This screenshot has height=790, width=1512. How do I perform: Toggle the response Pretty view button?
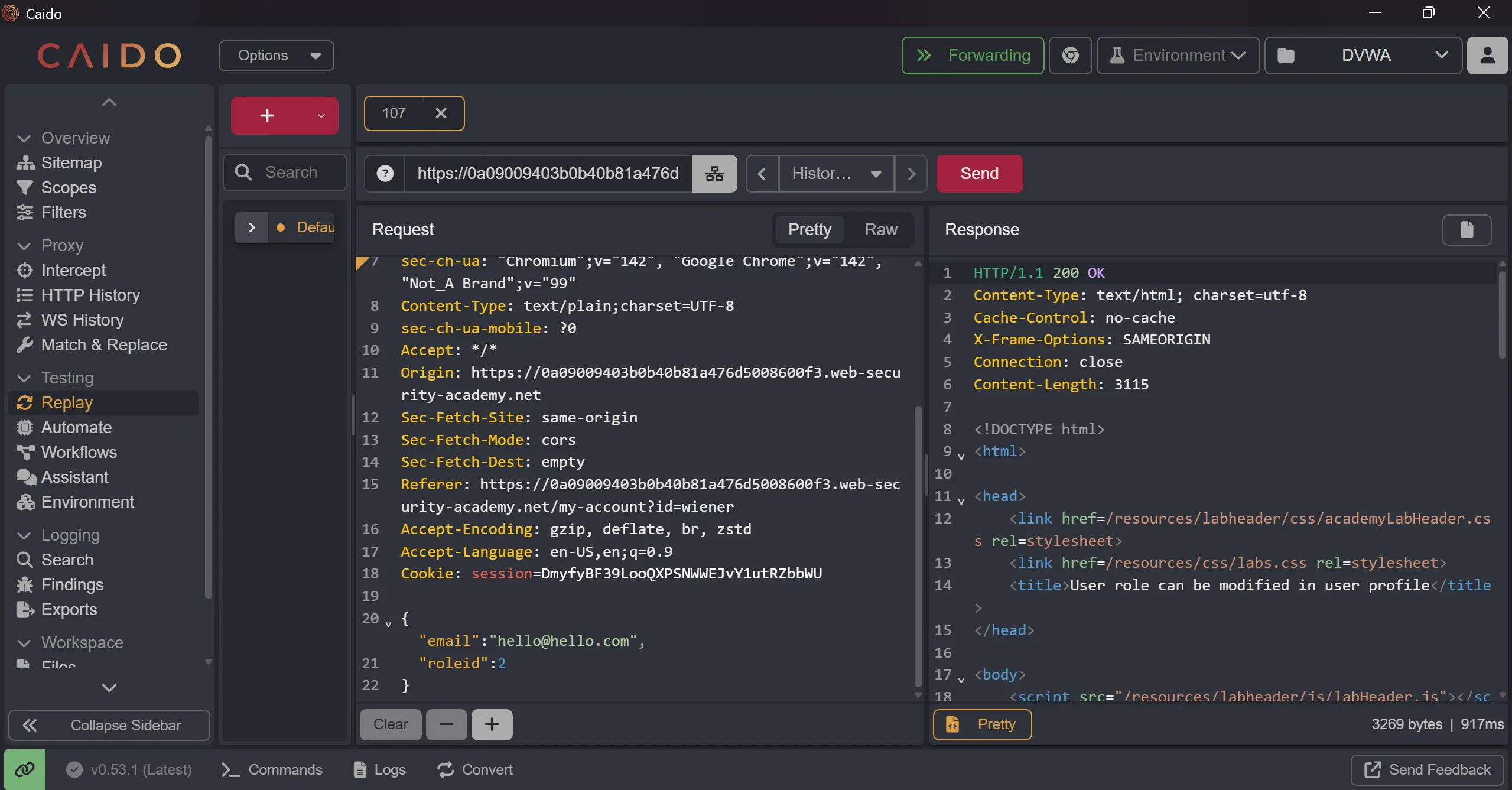(x=982, y=724)
